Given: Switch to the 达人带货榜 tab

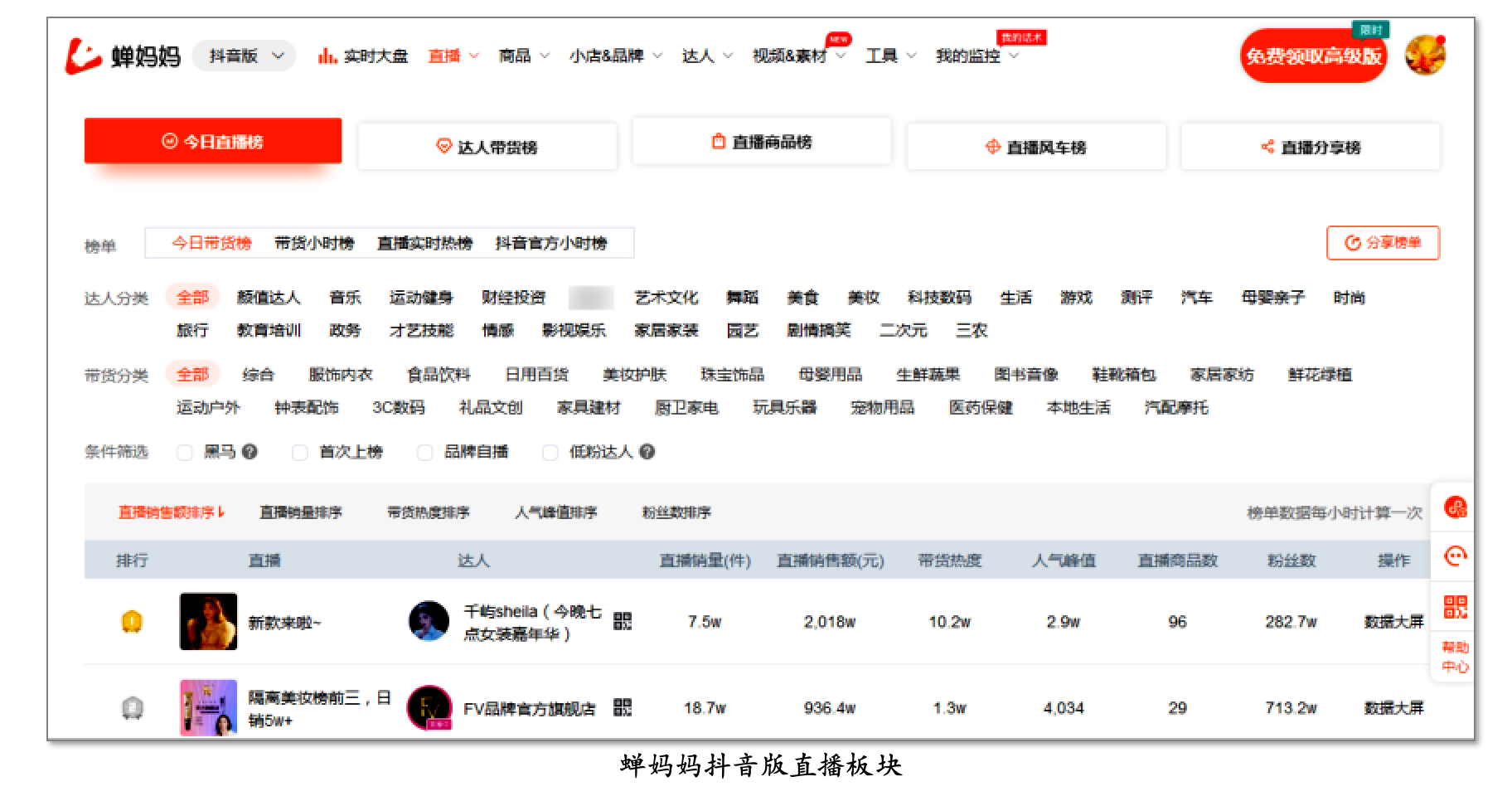Looking at the screenshot, I should pyautogui.click(x=487, y=147).
